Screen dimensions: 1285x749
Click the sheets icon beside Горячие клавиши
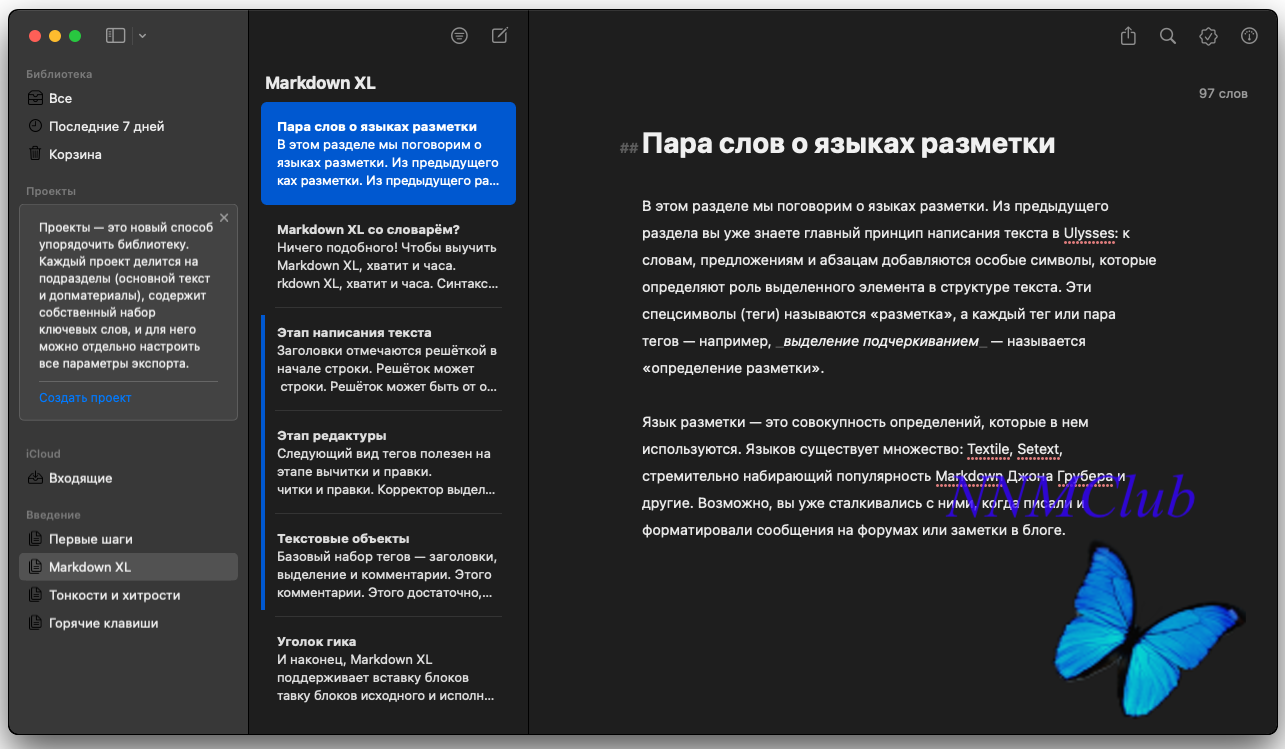click(x=36, y=623)
